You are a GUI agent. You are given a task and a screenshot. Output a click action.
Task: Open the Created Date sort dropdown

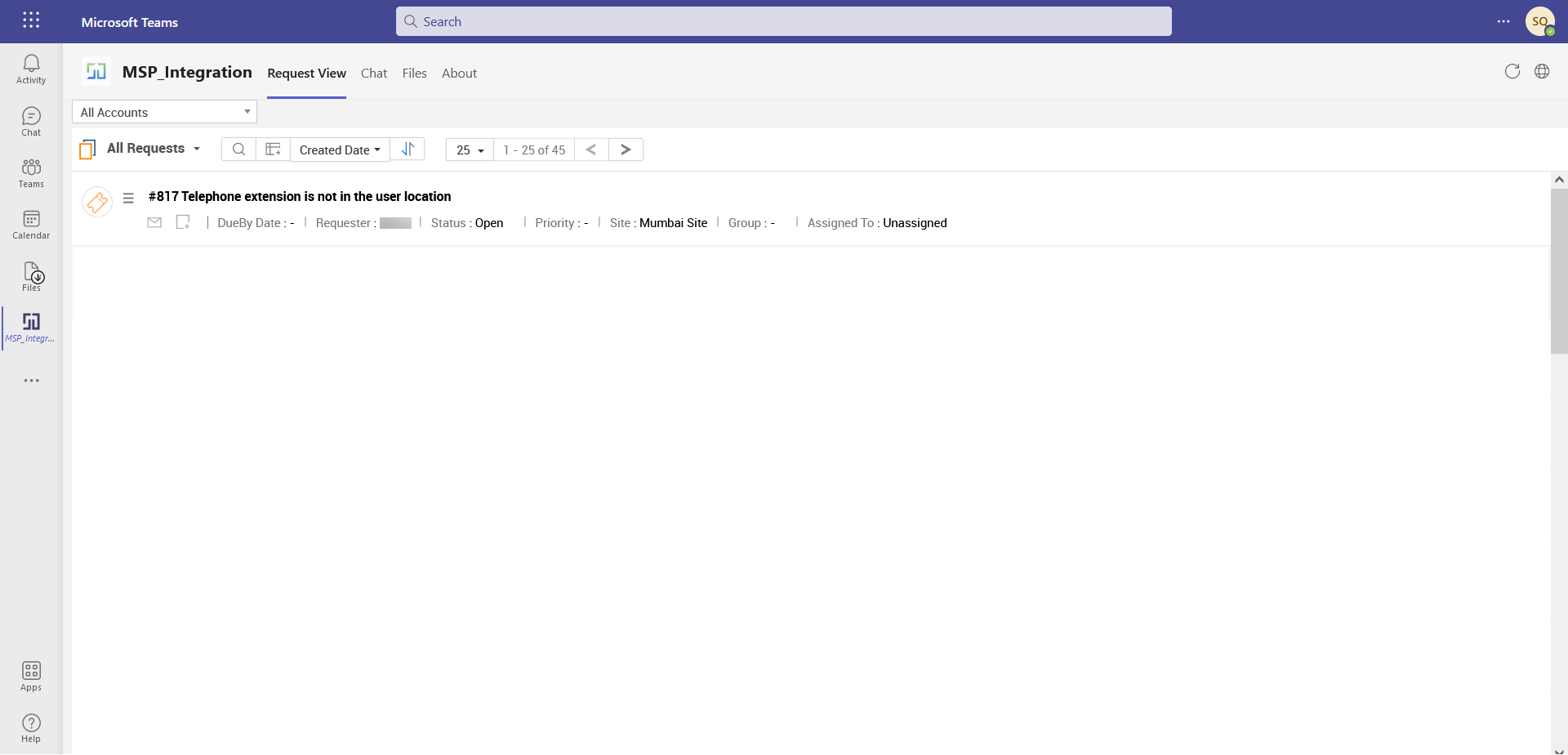coord(339,150)
